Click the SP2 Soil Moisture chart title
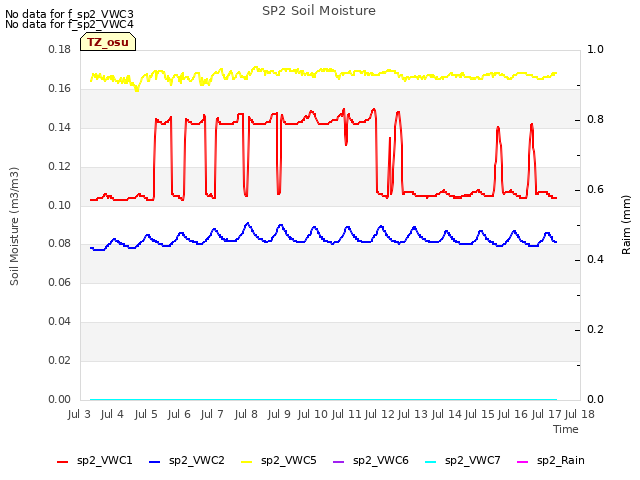The width and height of the screenshot is (640, 480). tap(319, 11)
